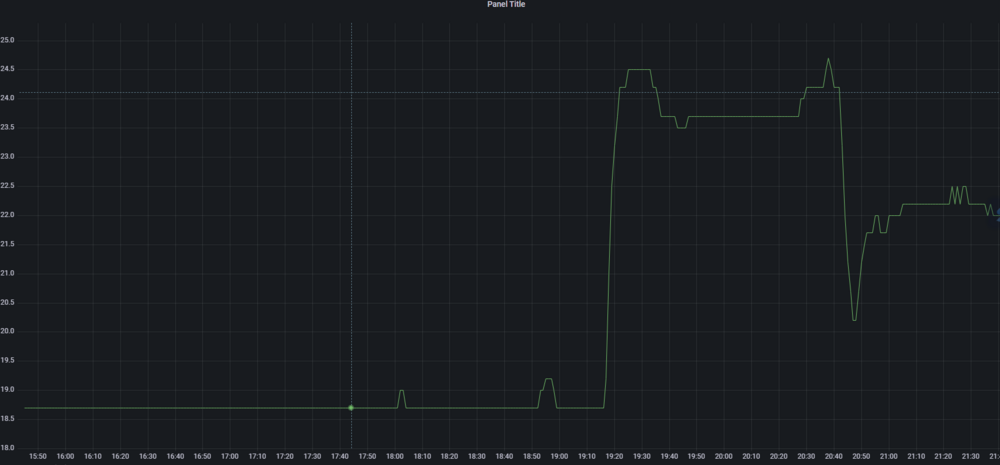Click the graph peak near 24.7 at 20:38
This screenshot has height=465, width=1000.
click(828, 60)
